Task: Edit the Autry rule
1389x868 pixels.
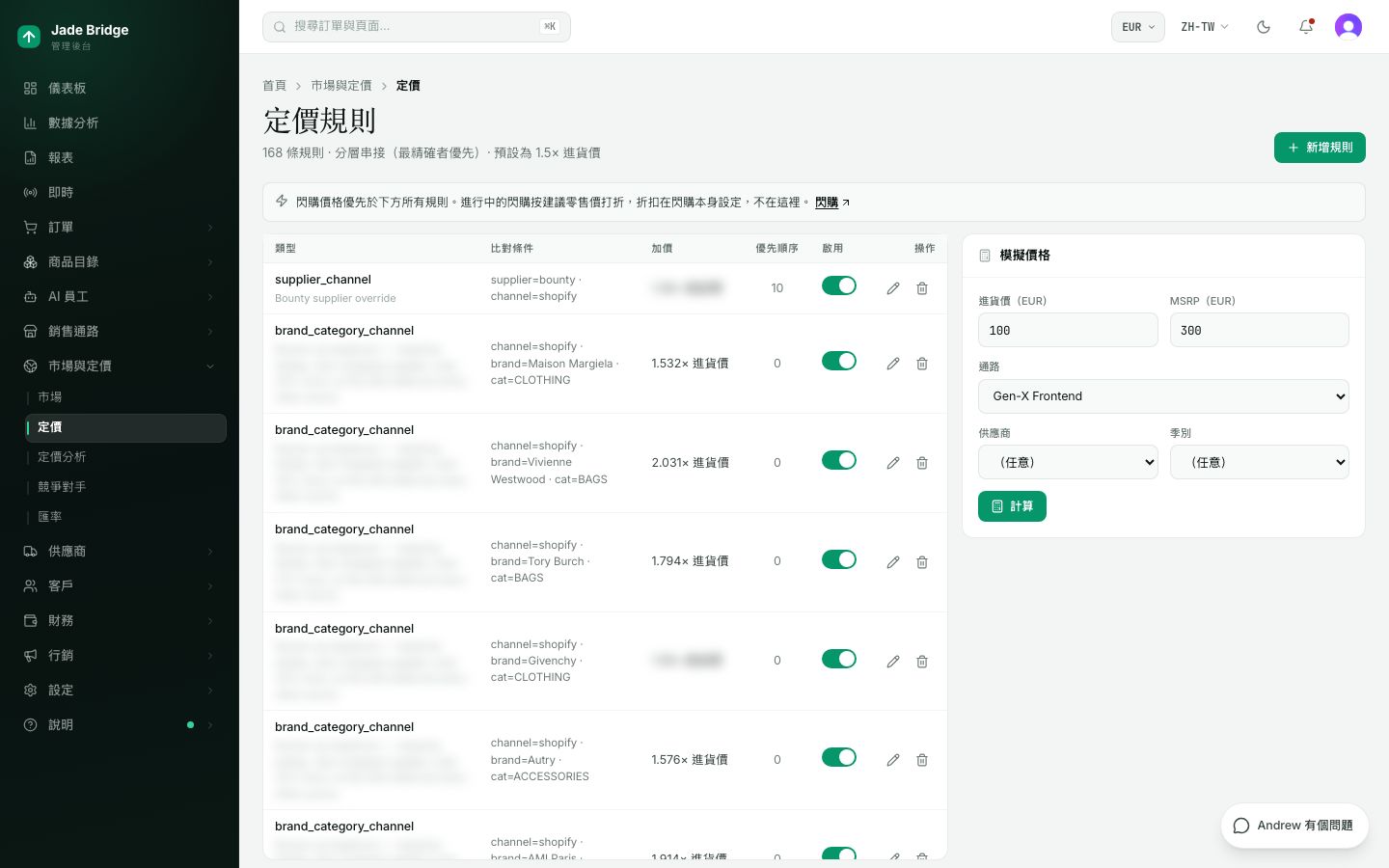Action: (893, 760)
